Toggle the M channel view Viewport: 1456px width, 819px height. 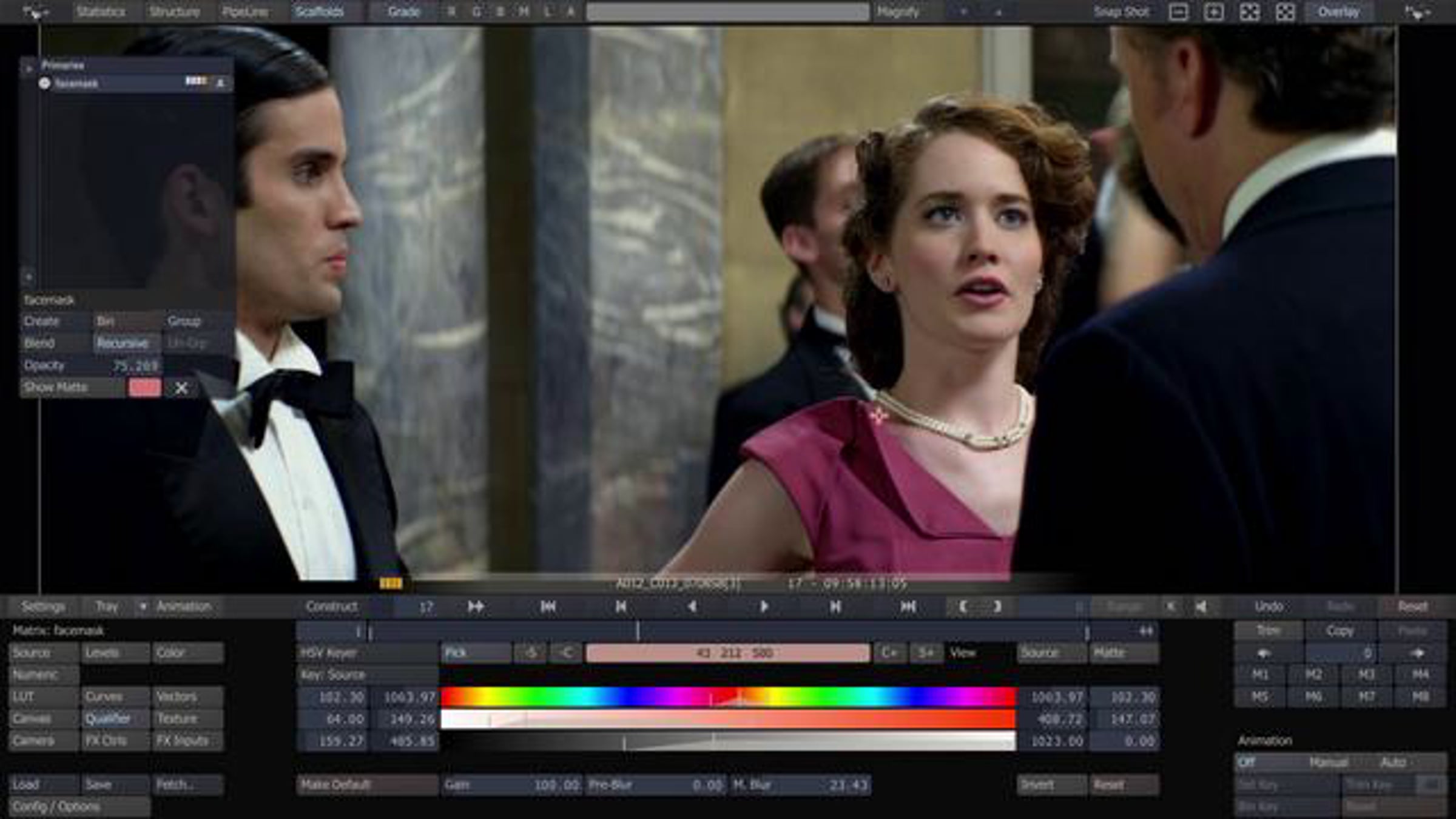(524, 12)
